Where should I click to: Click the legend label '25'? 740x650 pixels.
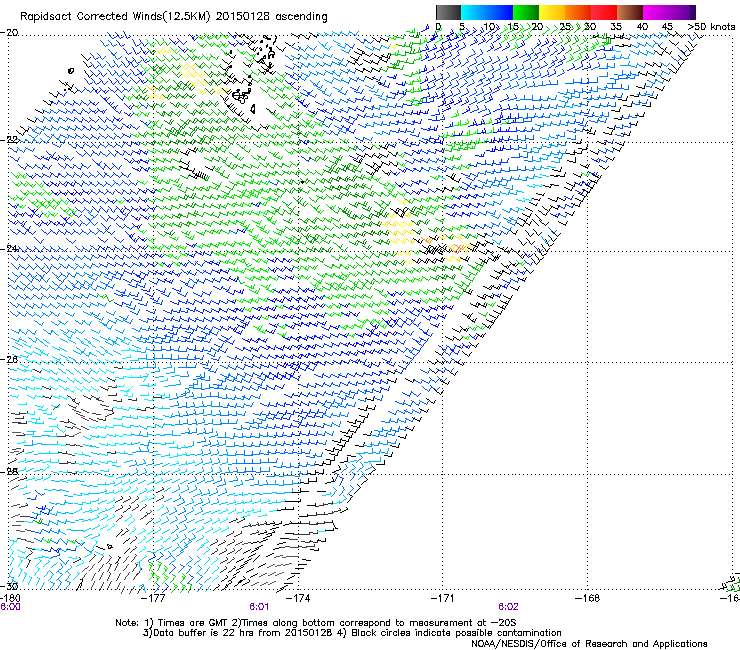pyautogui.click(x=564, y=27)
